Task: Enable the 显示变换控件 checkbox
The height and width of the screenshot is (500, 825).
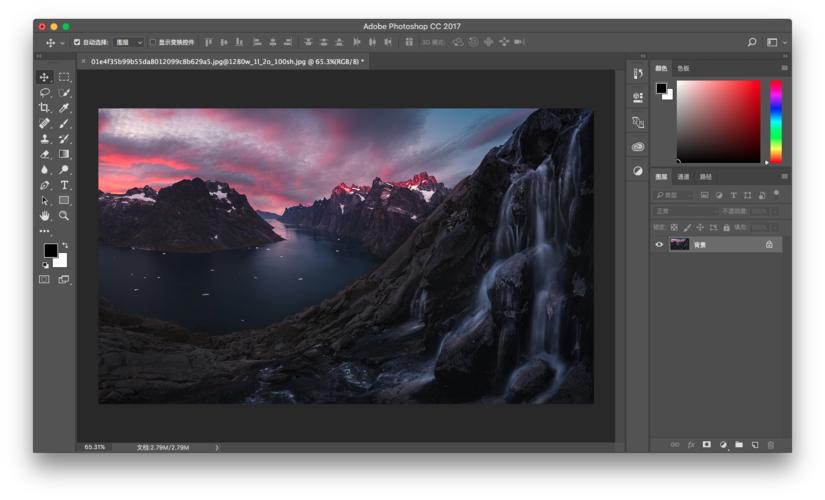Action: coord(153,42)
